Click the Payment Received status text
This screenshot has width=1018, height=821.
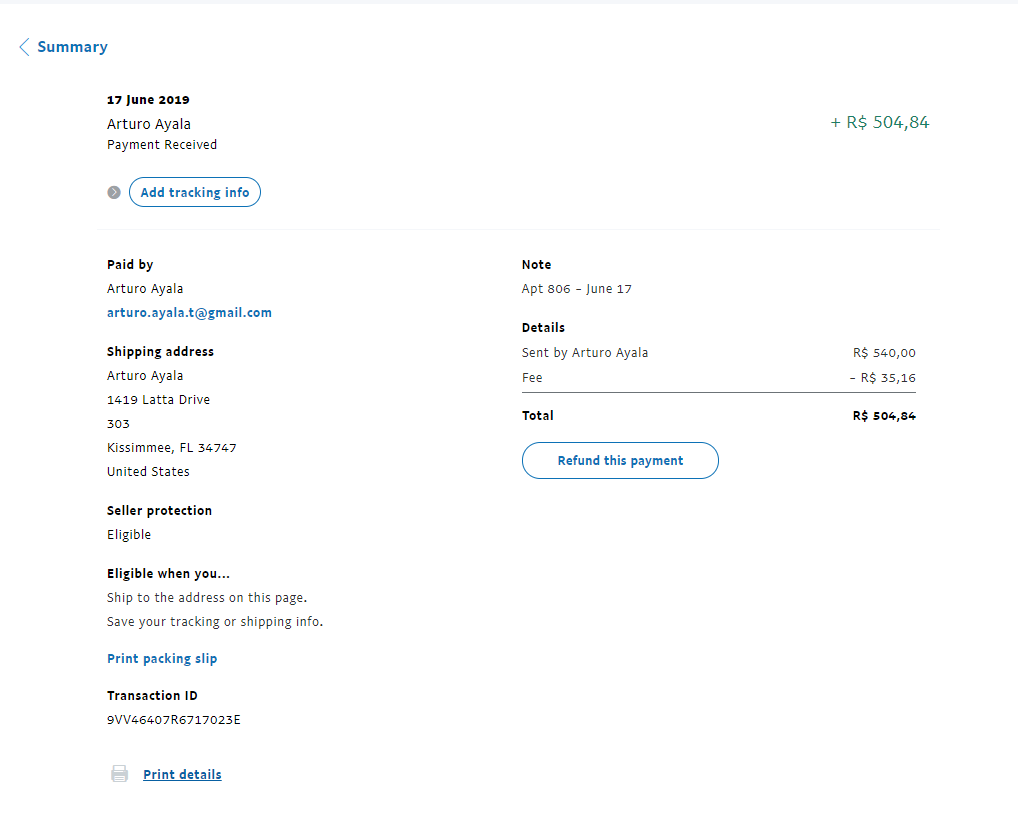162,145
